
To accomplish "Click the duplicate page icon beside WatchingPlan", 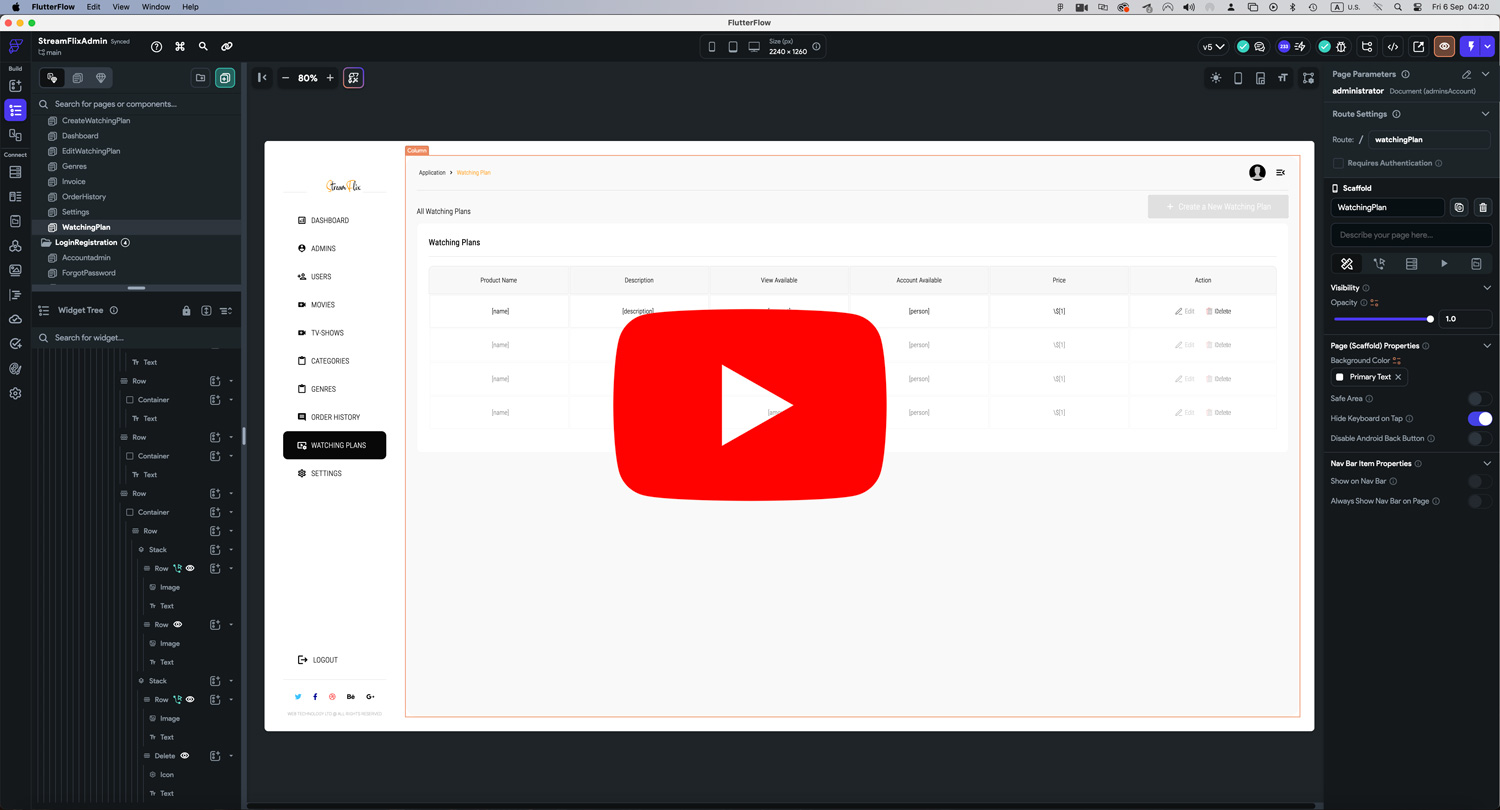I will (1459, 207).
